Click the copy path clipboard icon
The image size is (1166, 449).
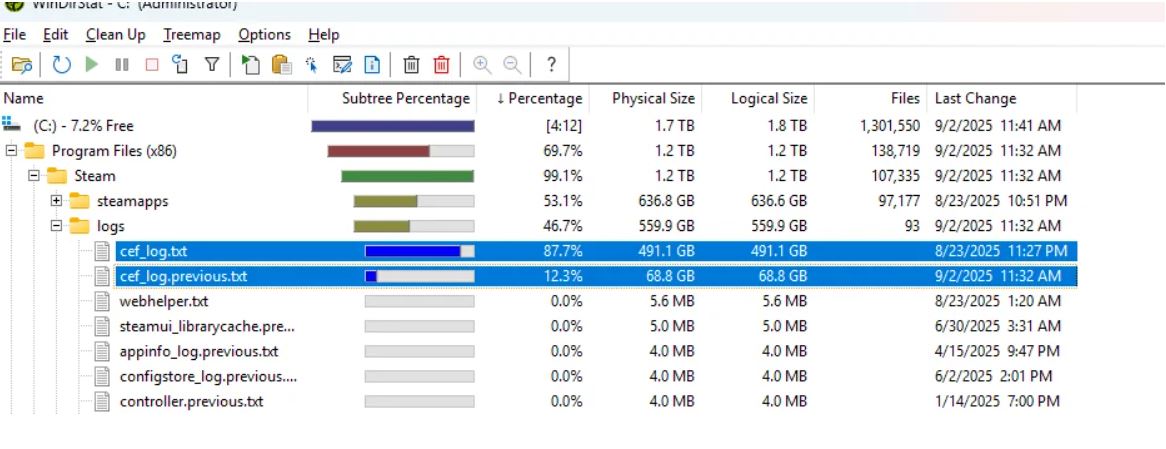tap(282, 65)
